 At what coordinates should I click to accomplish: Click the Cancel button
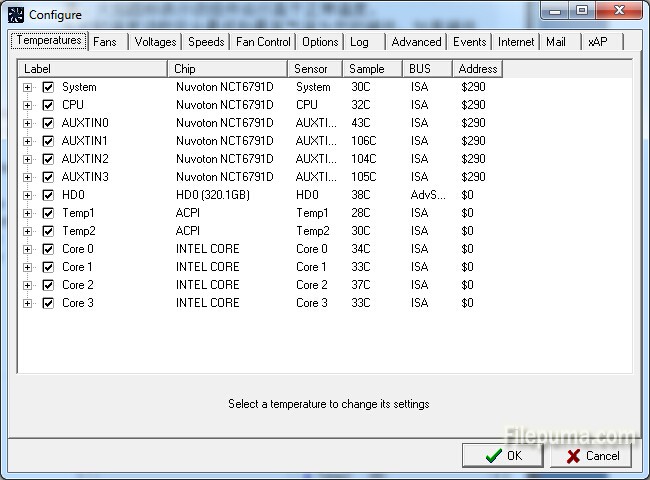(591, 456)
